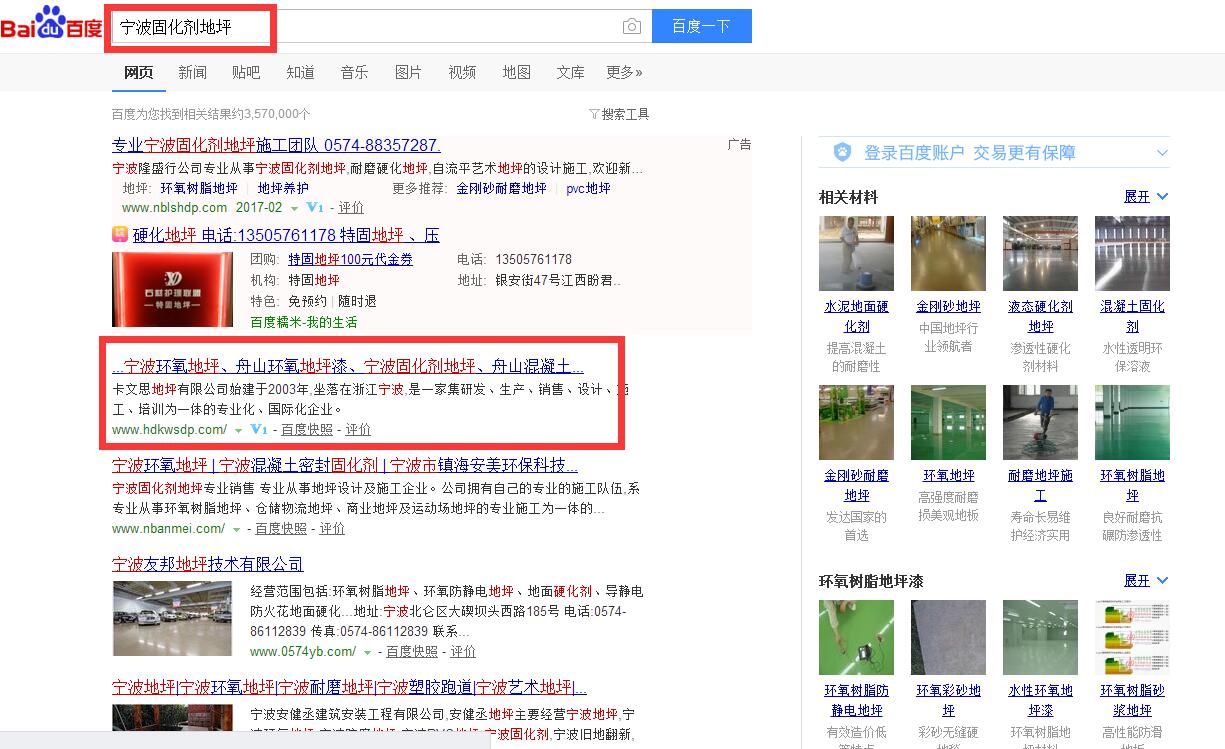Screen dimensions: 1225x749
Task: Click the 金刚砂地坪 sidebar thumbnail
Action: tap(948, 253)
